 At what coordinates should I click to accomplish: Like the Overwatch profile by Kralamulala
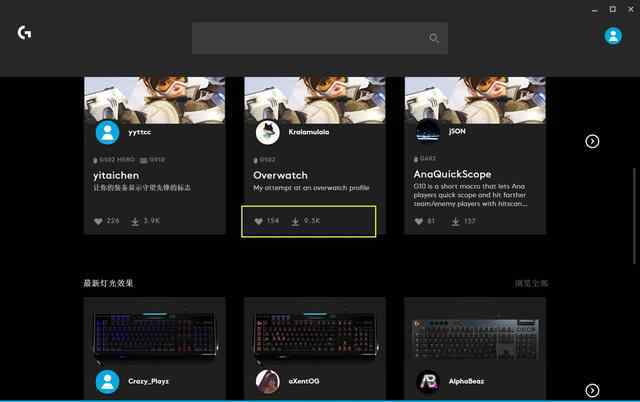point(258,222)
